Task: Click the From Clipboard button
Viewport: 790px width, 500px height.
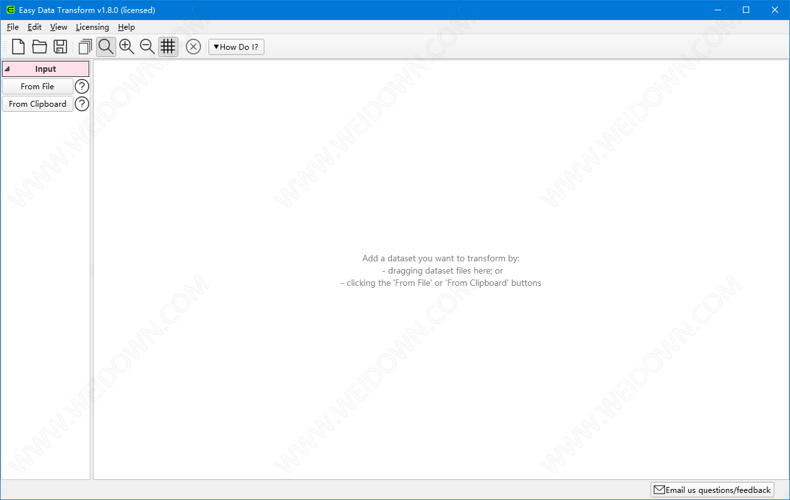Action: (x=37, y=104)
